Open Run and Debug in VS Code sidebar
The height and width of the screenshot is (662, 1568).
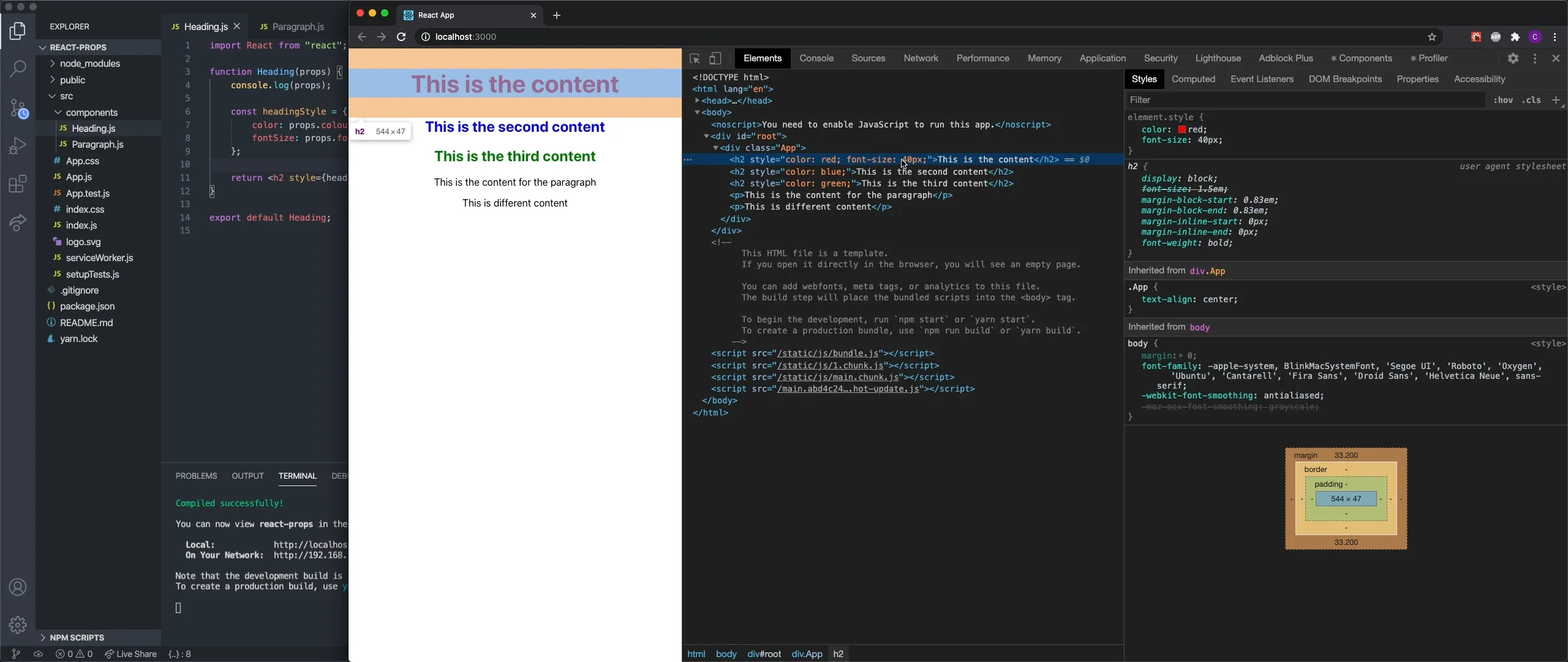click(18, 145)
